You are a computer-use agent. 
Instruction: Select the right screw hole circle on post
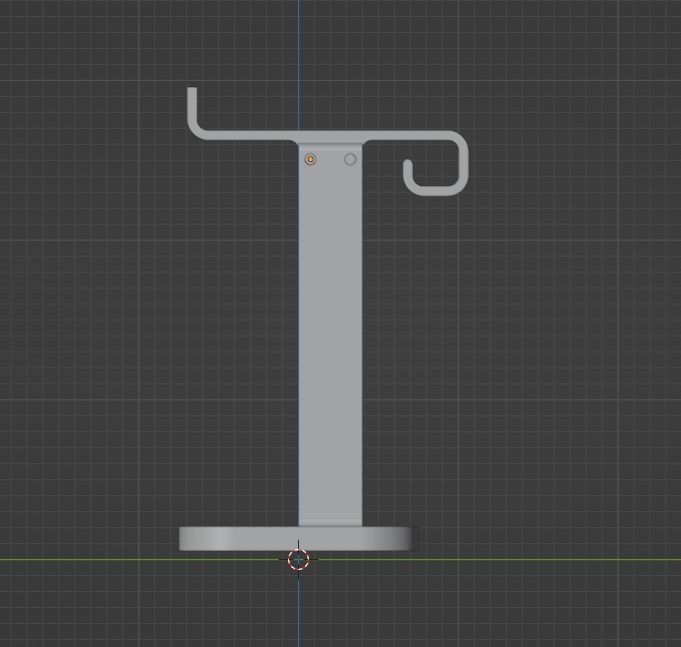(350, 159)
